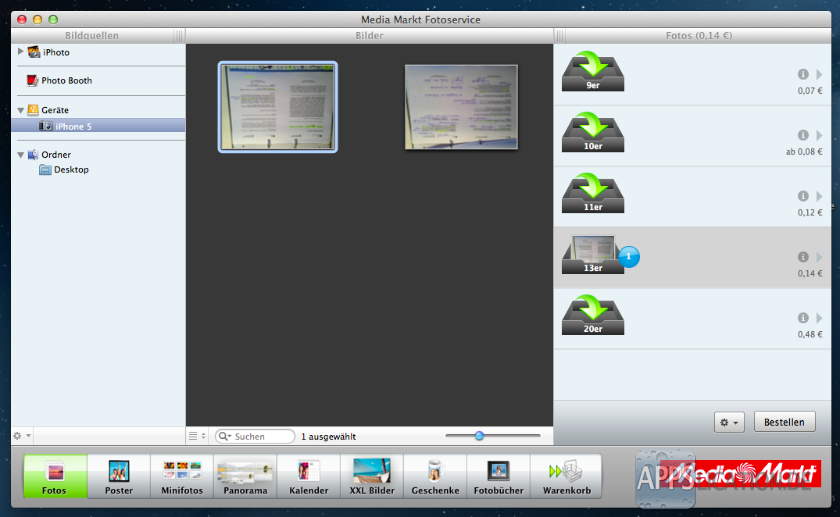Open the Warenkorb shopping cart
The image size is (840, 517).
click(566, 476)
